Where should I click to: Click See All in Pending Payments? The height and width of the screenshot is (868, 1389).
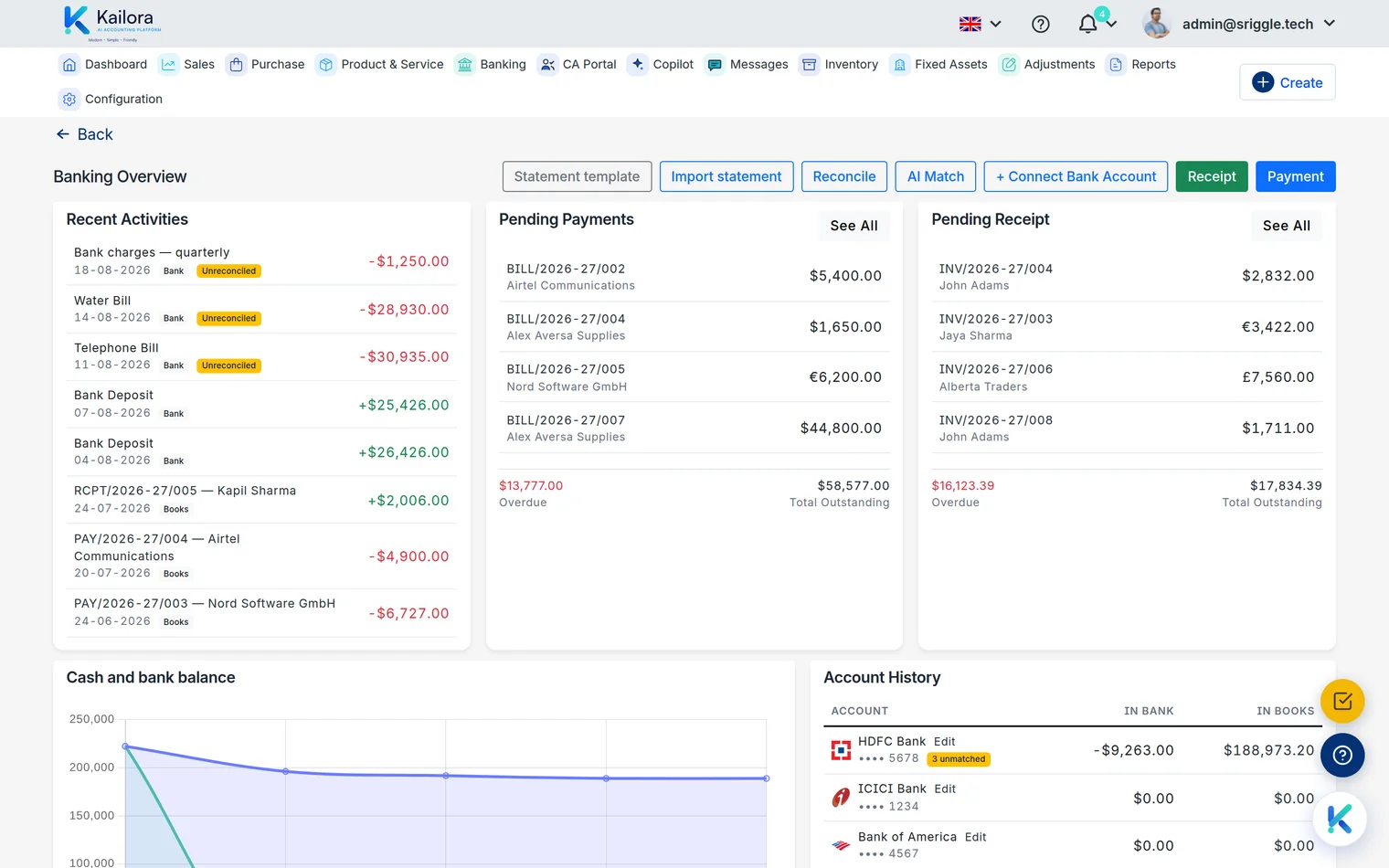[x=854, y=226]
